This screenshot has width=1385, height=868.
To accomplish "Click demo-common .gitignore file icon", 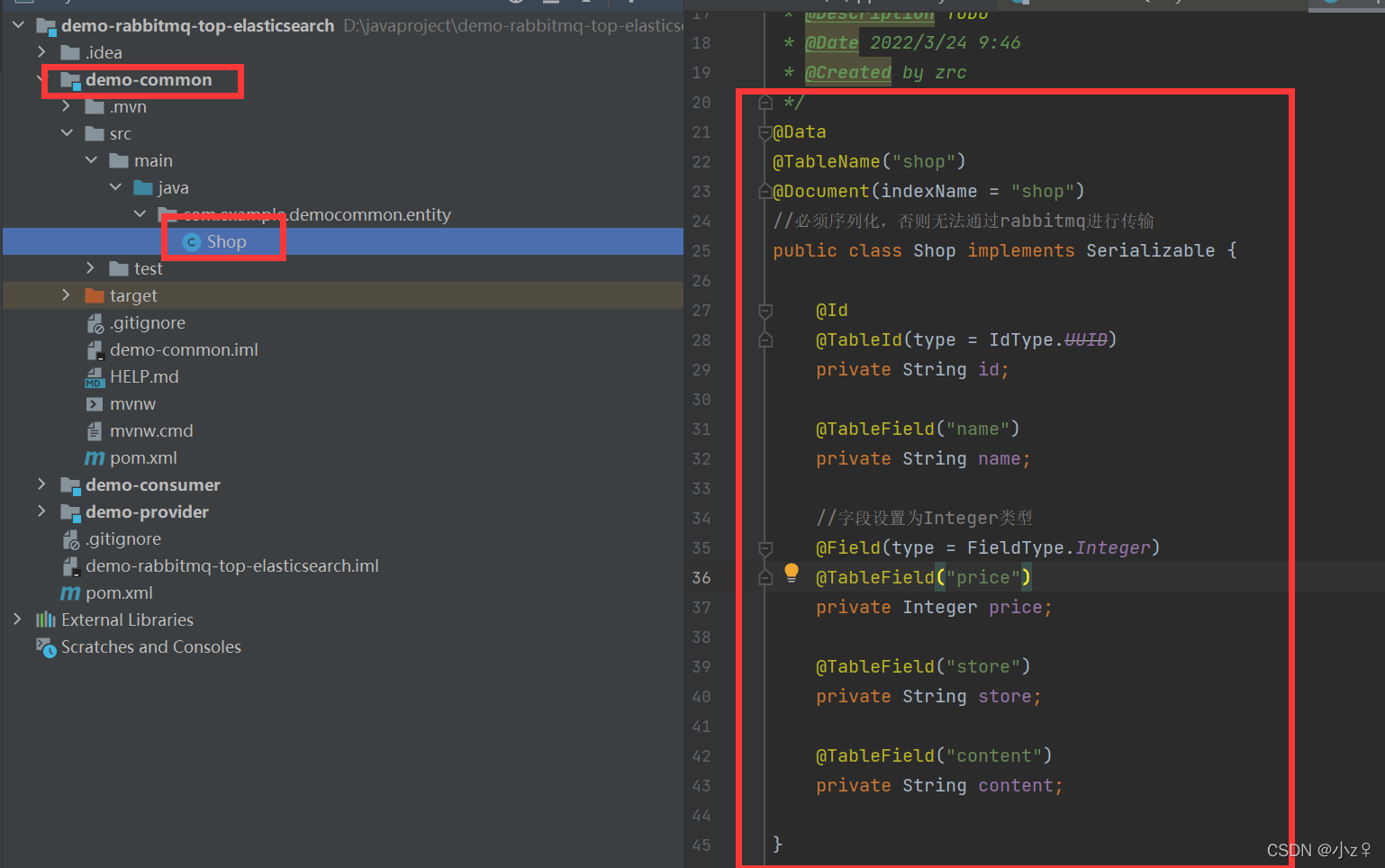I will tap(95, 323).
